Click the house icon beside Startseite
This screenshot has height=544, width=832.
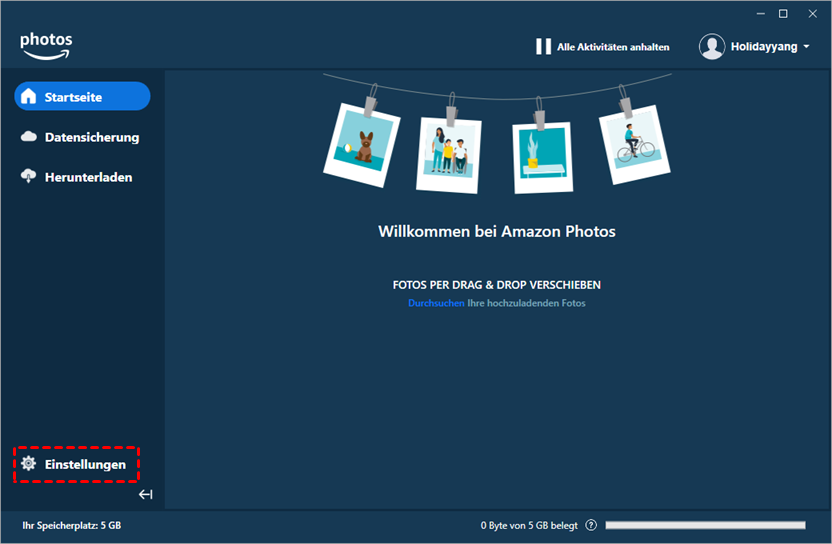(29, 96)
